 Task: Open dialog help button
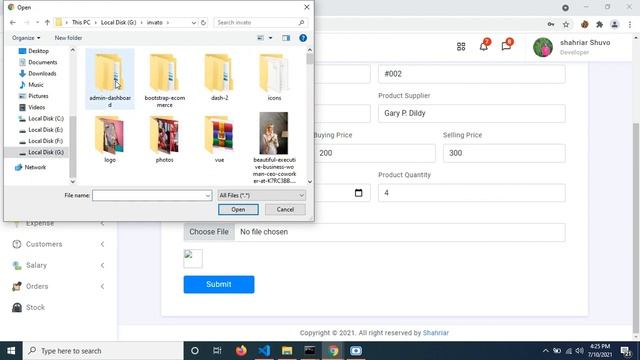[x=303, y=38]
